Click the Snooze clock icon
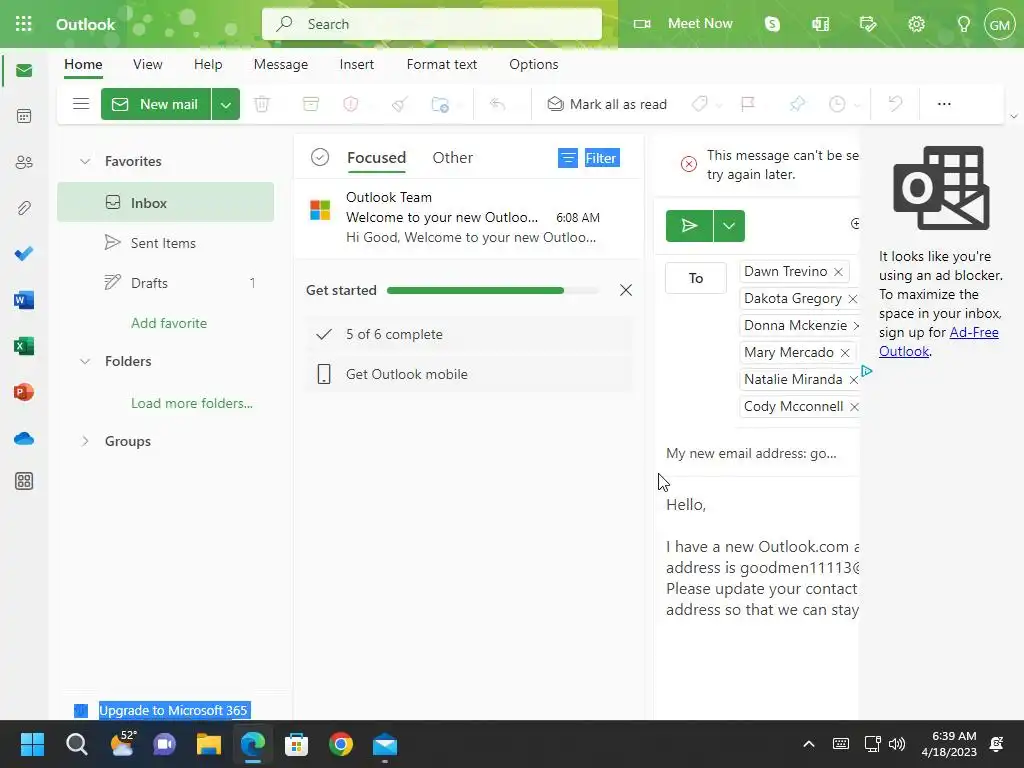The image size is (1024, 768). click(x=837, y=104)
